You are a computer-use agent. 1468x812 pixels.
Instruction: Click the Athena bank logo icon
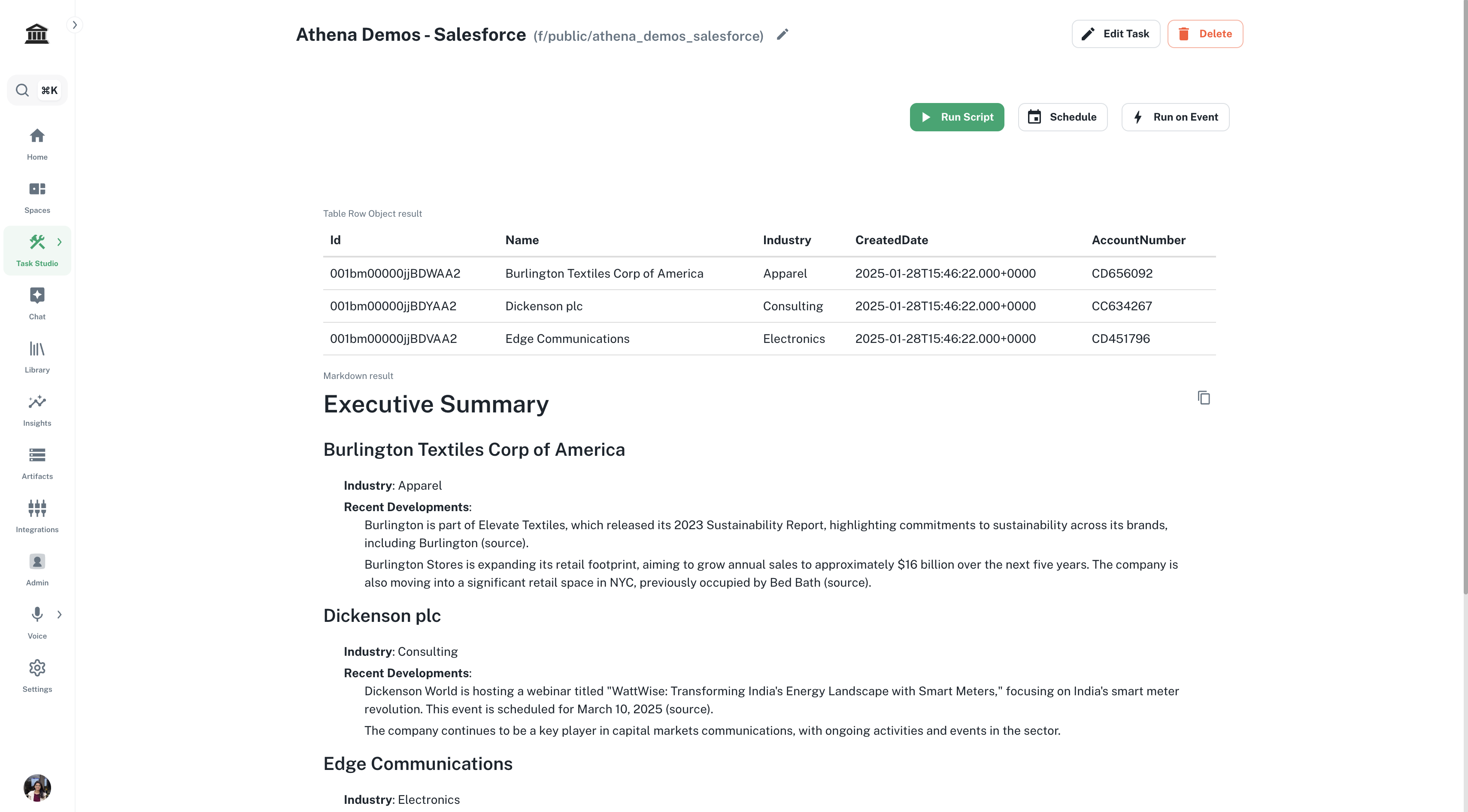[37, 33]
